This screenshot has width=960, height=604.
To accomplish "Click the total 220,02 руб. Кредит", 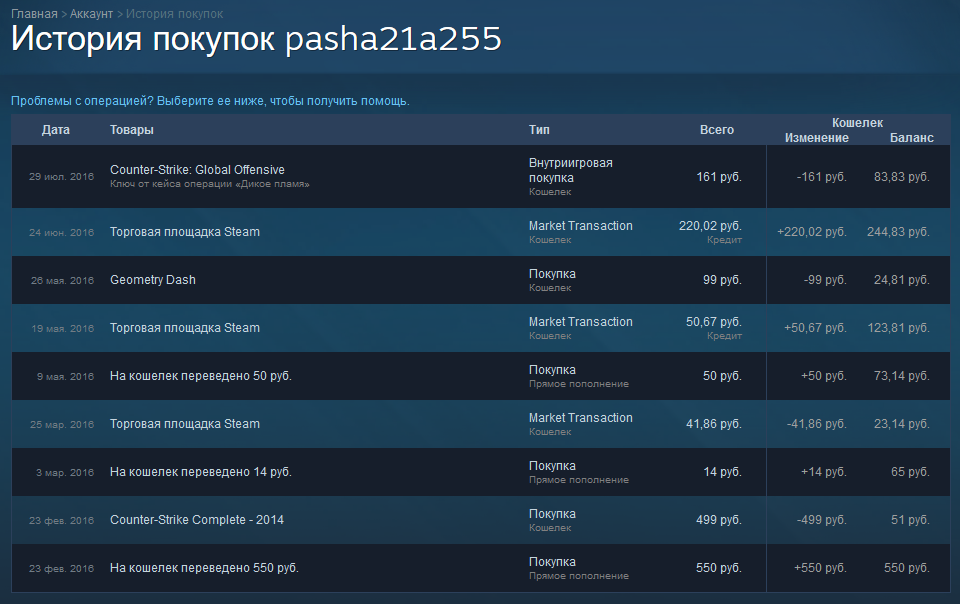I will (710, 232).
